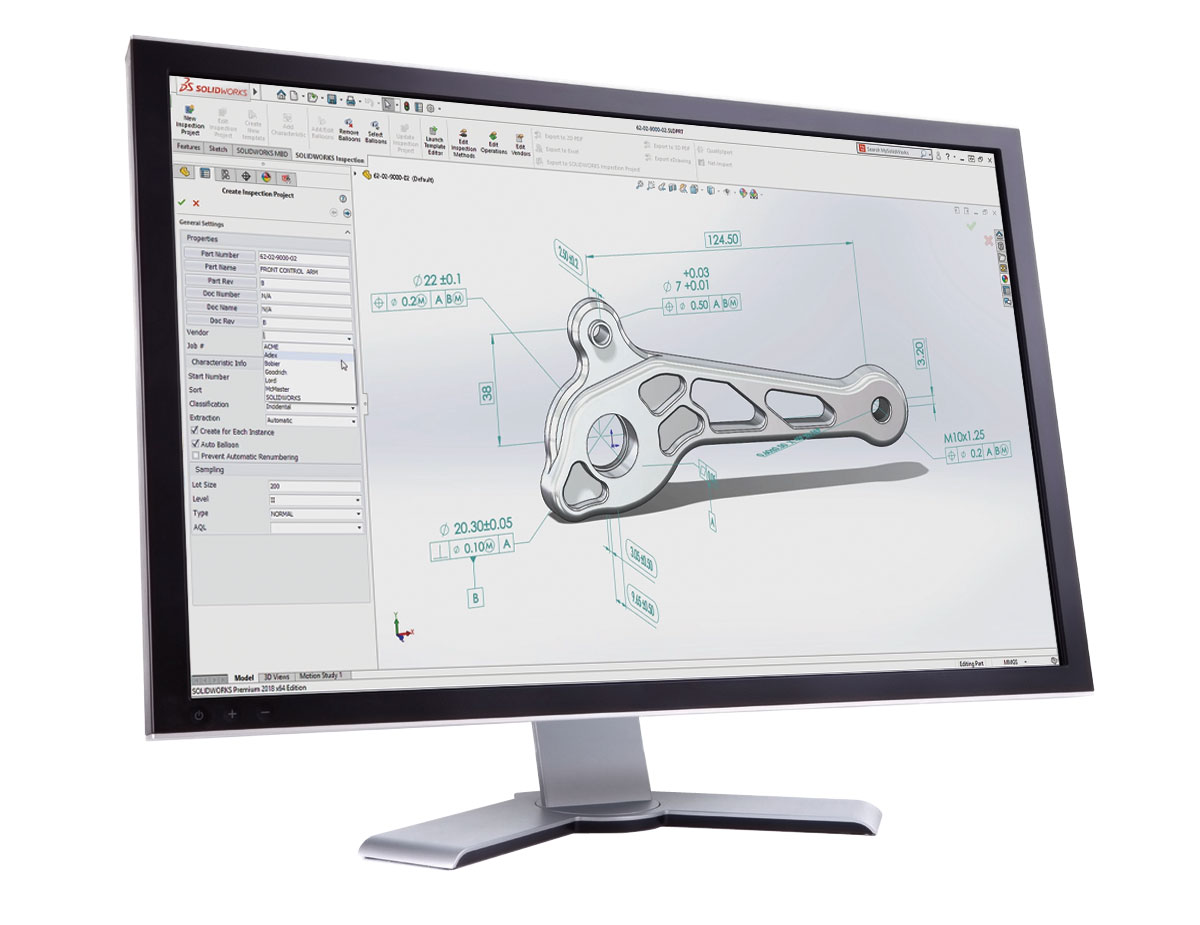This screenshot has width=1200, height=925.
Task: Click the green checkmark to accept project
Action: click(x=182, y=202)
